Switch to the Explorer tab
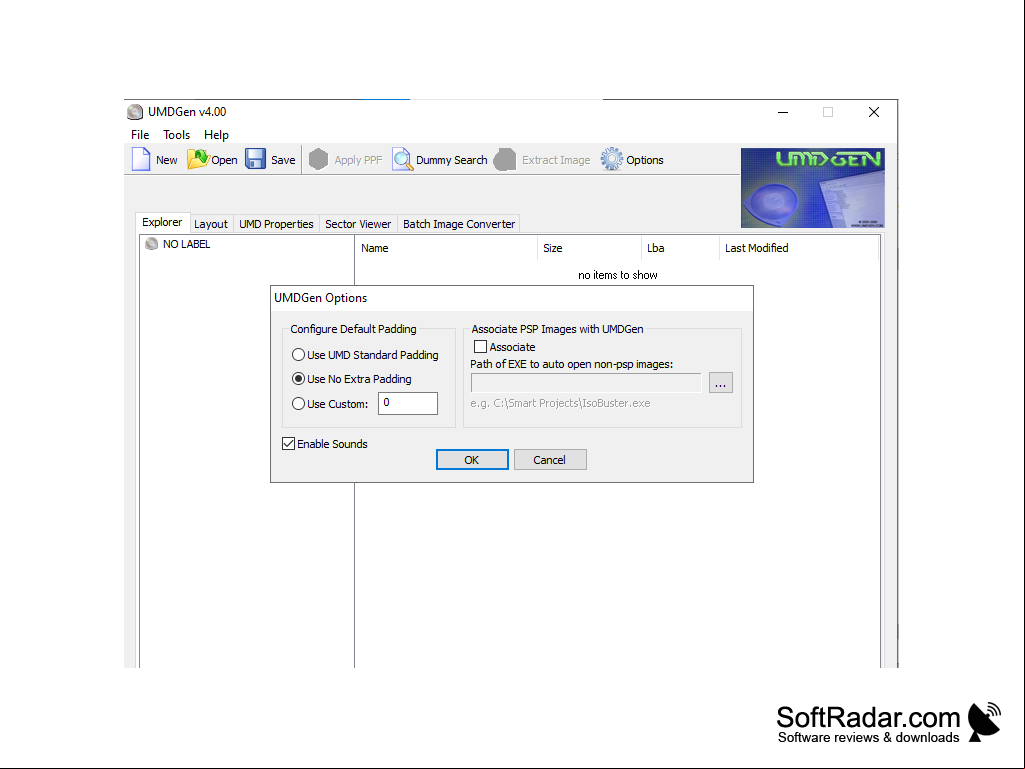This screenshot has height=769, width=1025. point(162,222)
